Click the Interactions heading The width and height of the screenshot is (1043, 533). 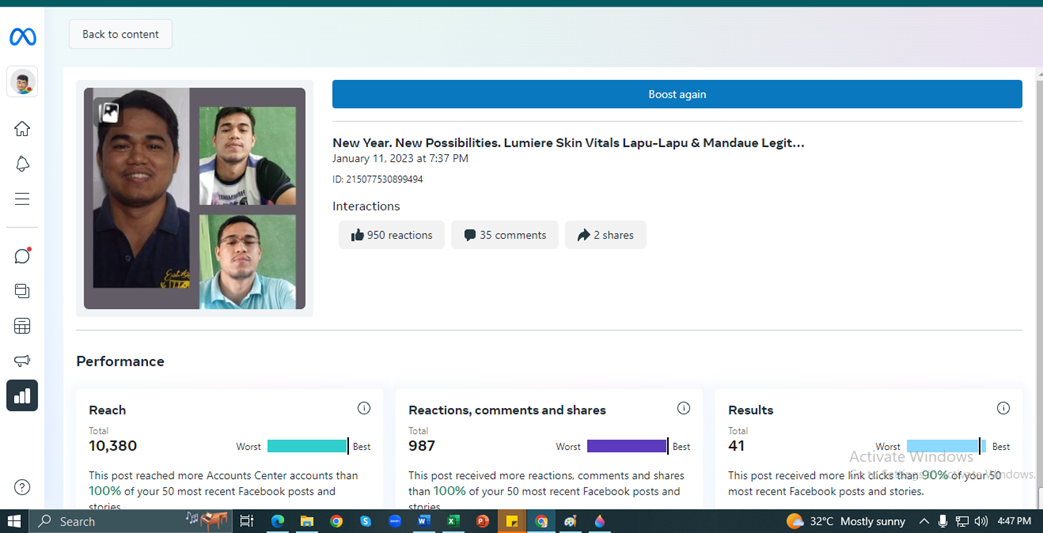pyautogui.click(x=367, y=206)
